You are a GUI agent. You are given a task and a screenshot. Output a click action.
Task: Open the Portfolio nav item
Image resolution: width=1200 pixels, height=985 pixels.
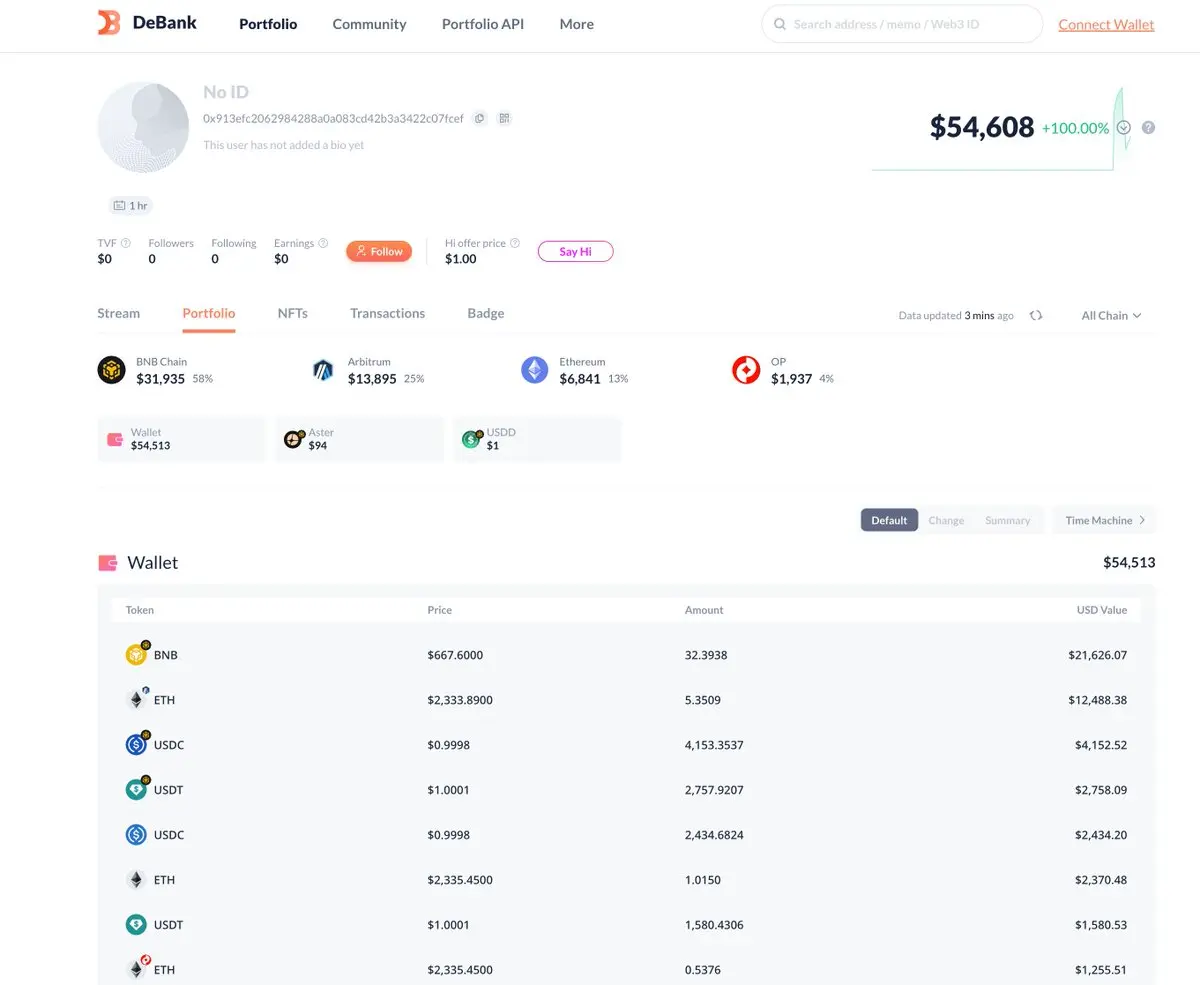[268, 24]
